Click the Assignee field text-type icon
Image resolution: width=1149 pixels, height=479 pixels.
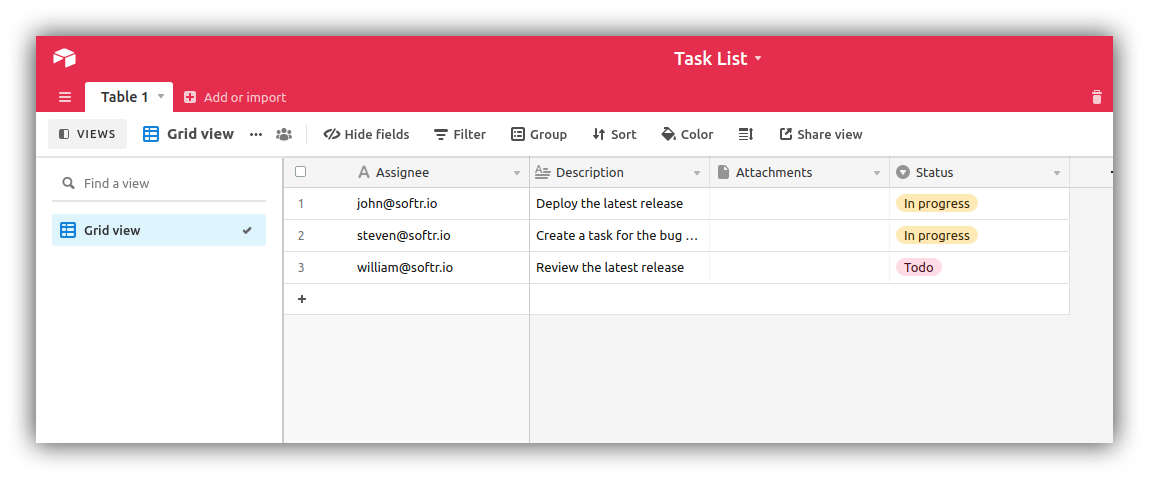point(363,173)
